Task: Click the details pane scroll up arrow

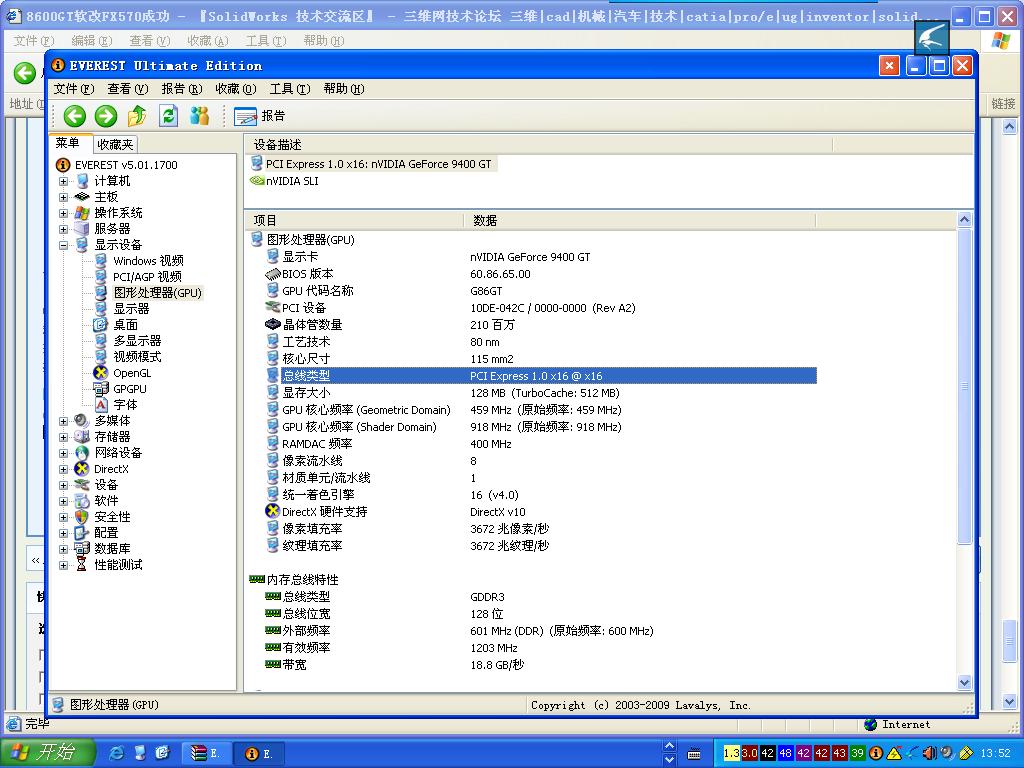Action: tap(965, 220)
